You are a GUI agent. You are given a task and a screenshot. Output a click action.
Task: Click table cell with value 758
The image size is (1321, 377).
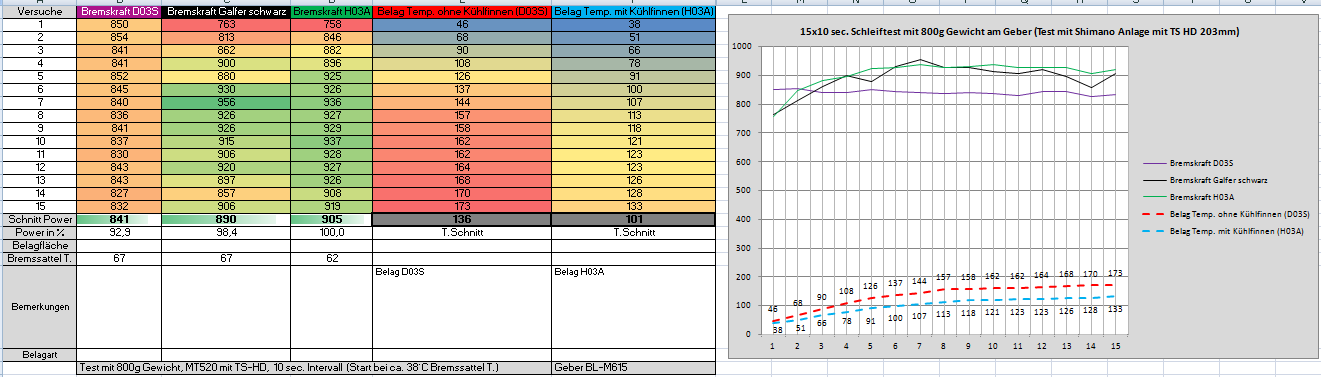[331, 24]
